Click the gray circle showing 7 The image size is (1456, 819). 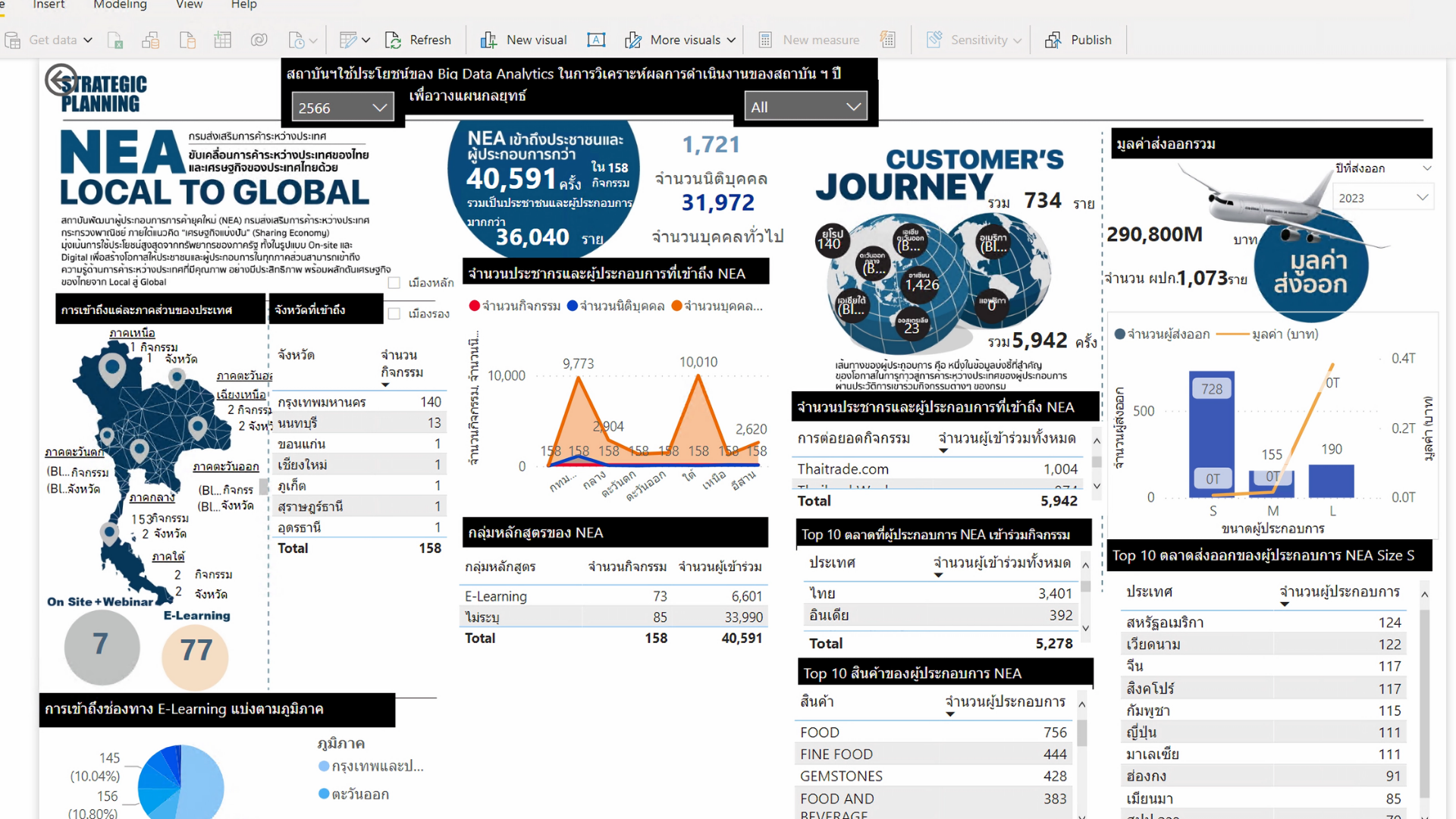click(x=102, y=647)
